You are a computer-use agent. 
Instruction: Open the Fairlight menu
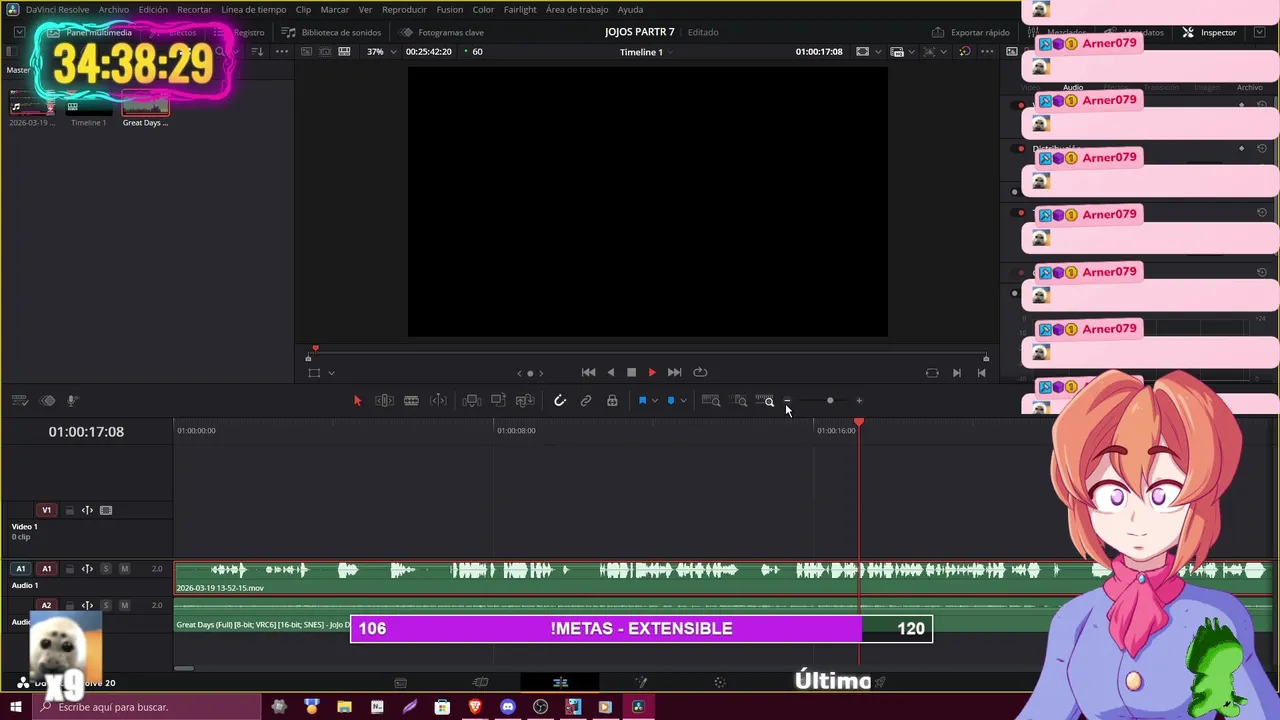[x=520, y=9]
